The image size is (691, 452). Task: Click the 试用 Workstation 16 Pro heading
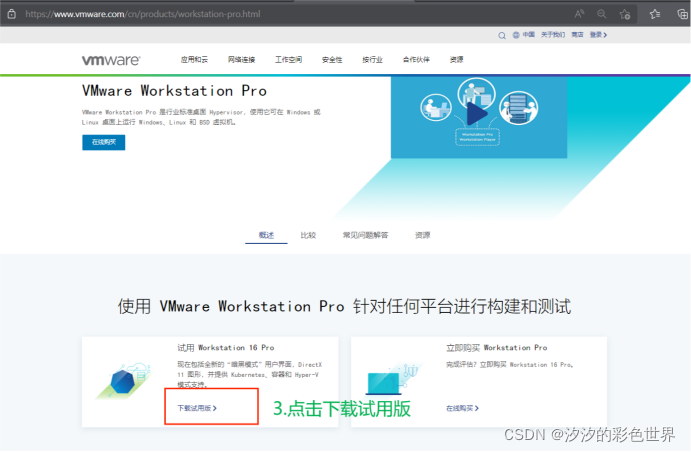(226, 348)
